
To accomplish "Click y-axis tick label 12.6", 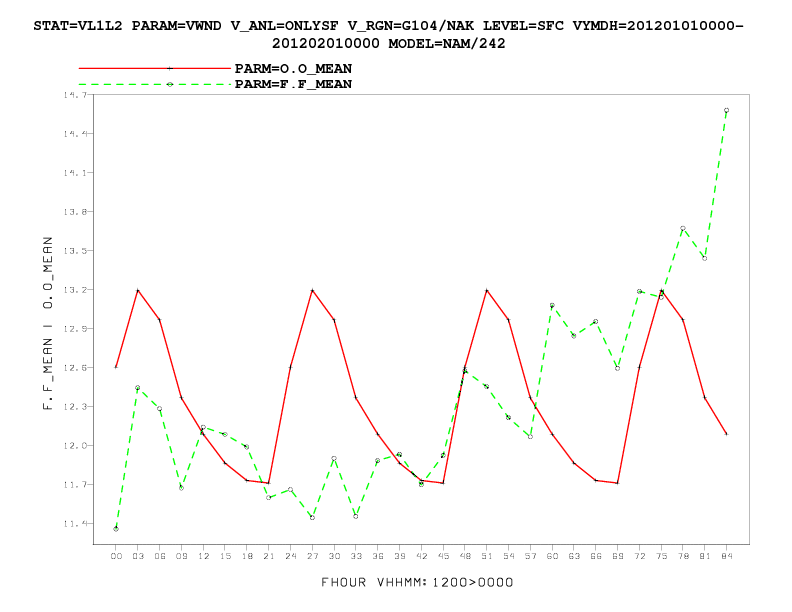I will coord(75,368).
